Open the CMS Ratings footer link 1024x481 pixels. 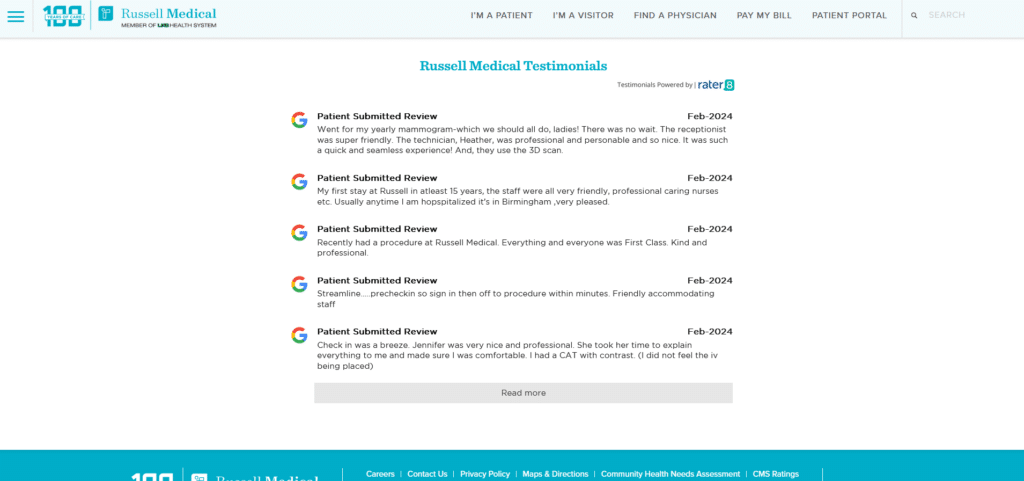pos(776,474)
